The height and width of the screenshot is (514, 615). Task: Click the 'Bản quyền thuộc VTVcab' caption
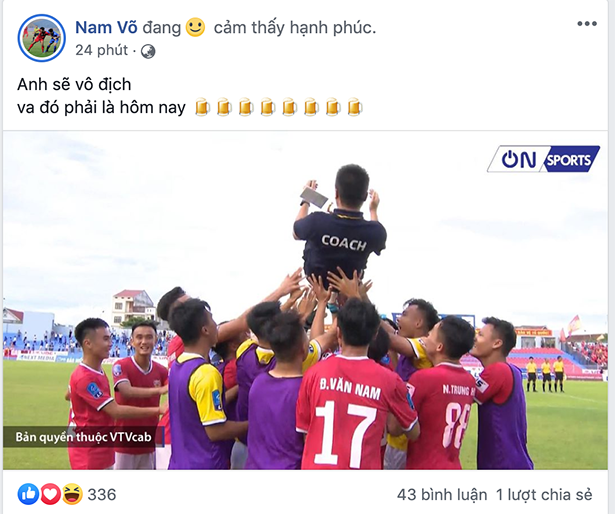(x=84, y=437)
